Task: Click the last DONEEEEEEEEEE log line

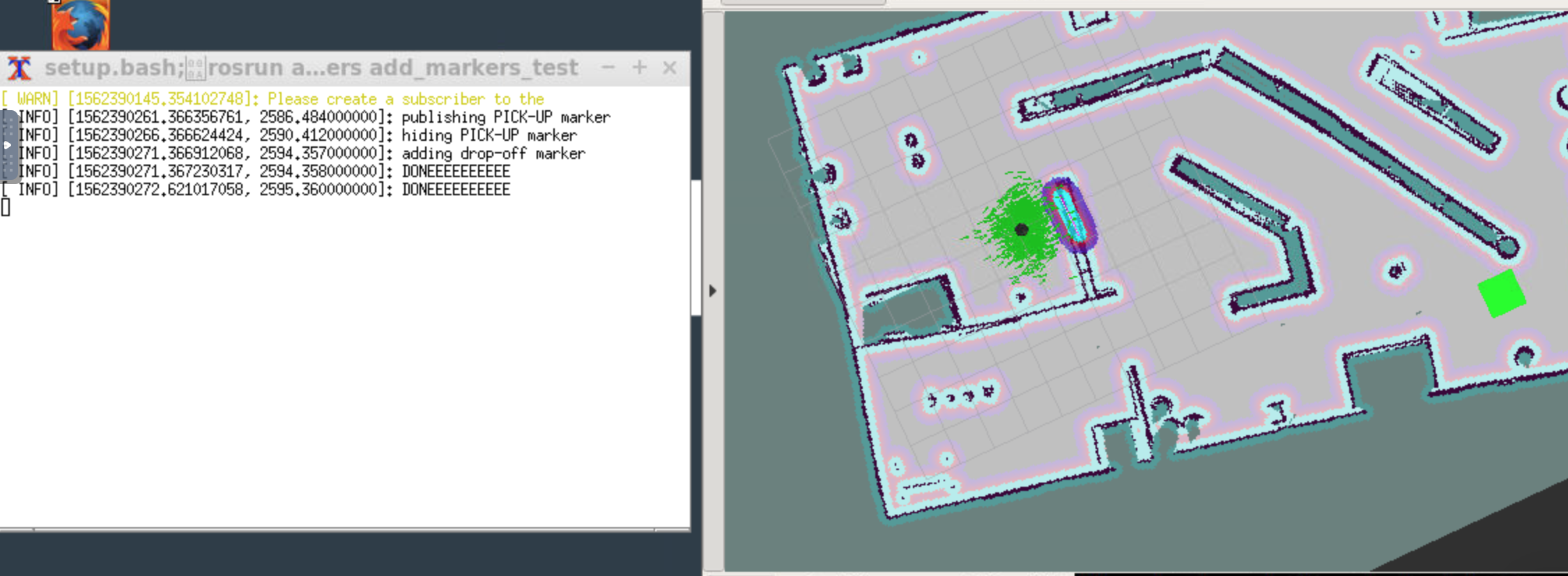Action: click(x=456, y=190)
